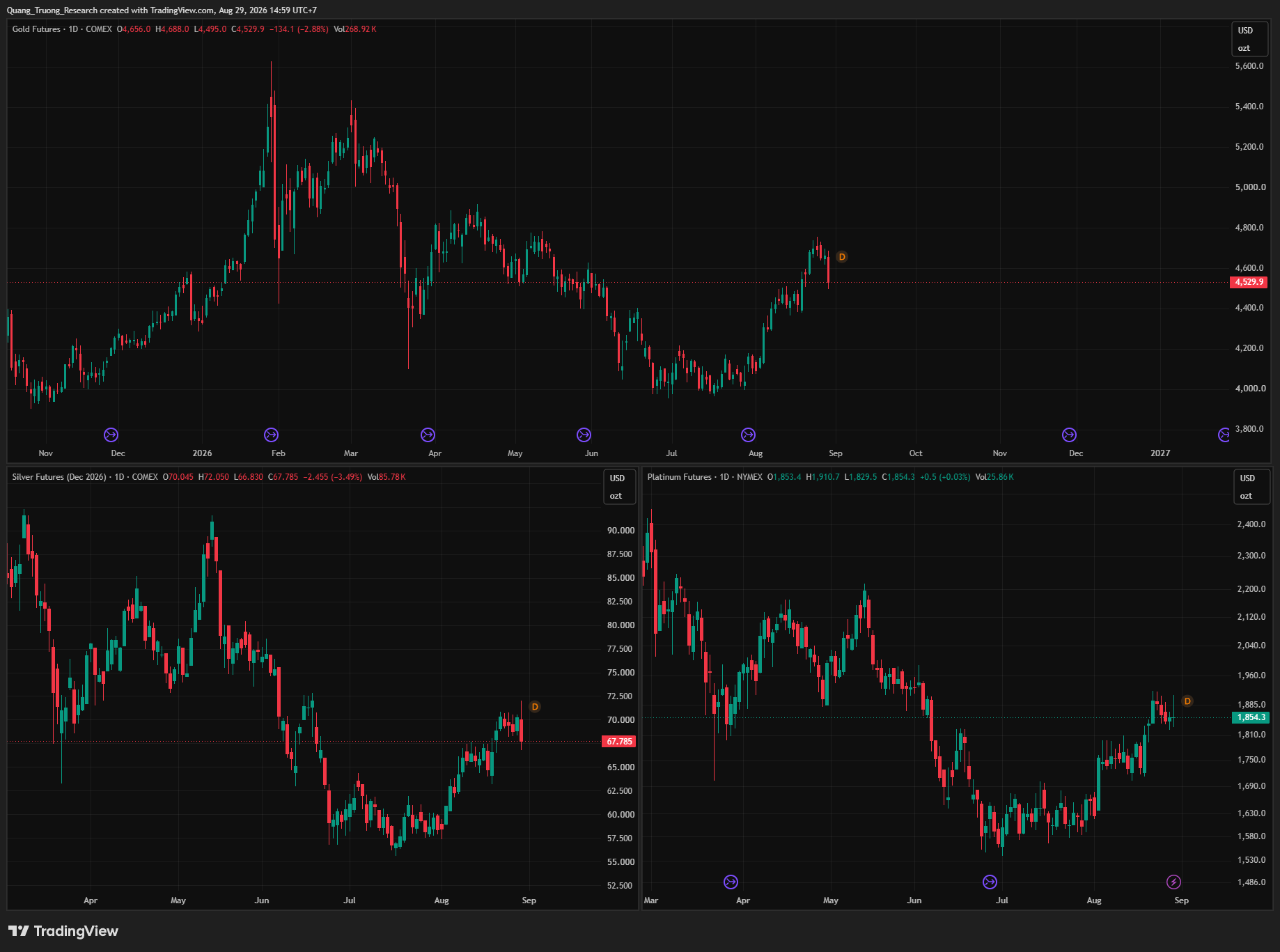Click the 52.500 price level on Silver axis
The height and width of the screenshot is (952, 1280).
click(621, 886)
